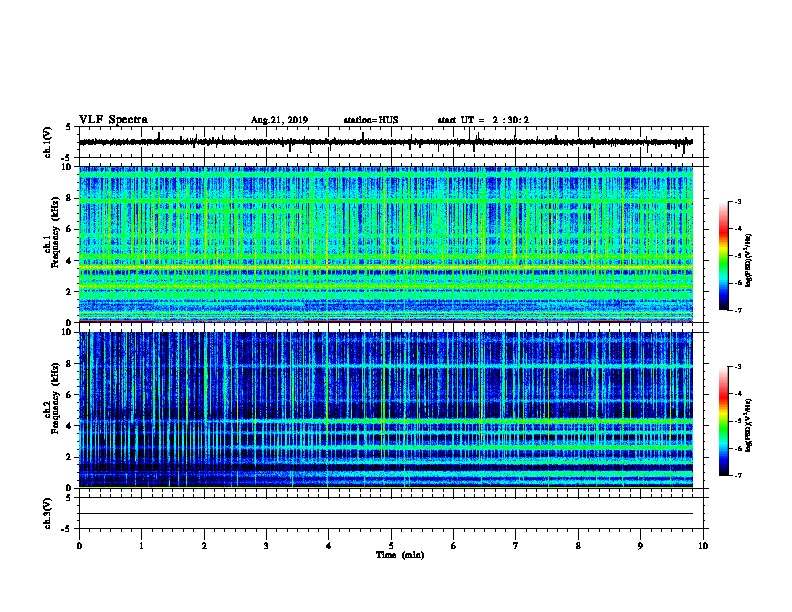The height and width of the screenshot is (612, 792).
Task: Click inside the ch.2 spectrogram panel
Action: 386,410
